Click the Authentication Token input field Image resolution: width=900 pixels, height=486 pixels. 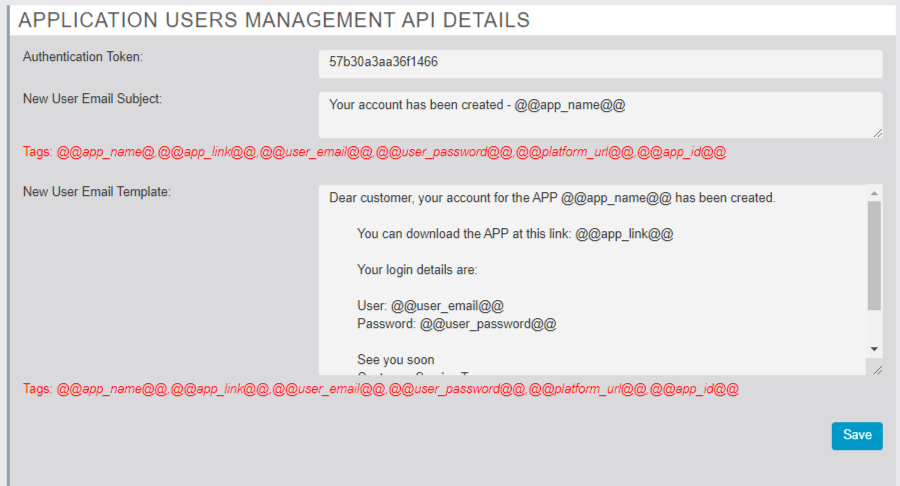600,63
